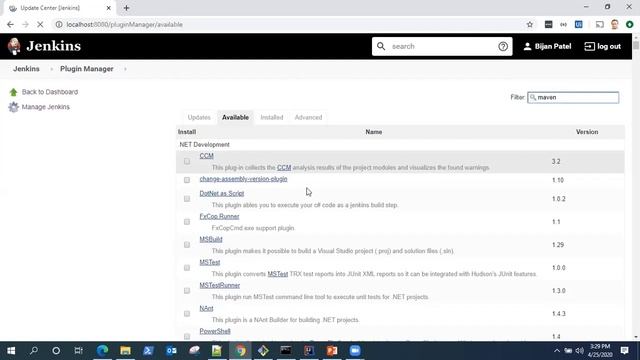Open the MSBuild plugin link
Screen dimensions: 640x360
[x=211, y=239]
